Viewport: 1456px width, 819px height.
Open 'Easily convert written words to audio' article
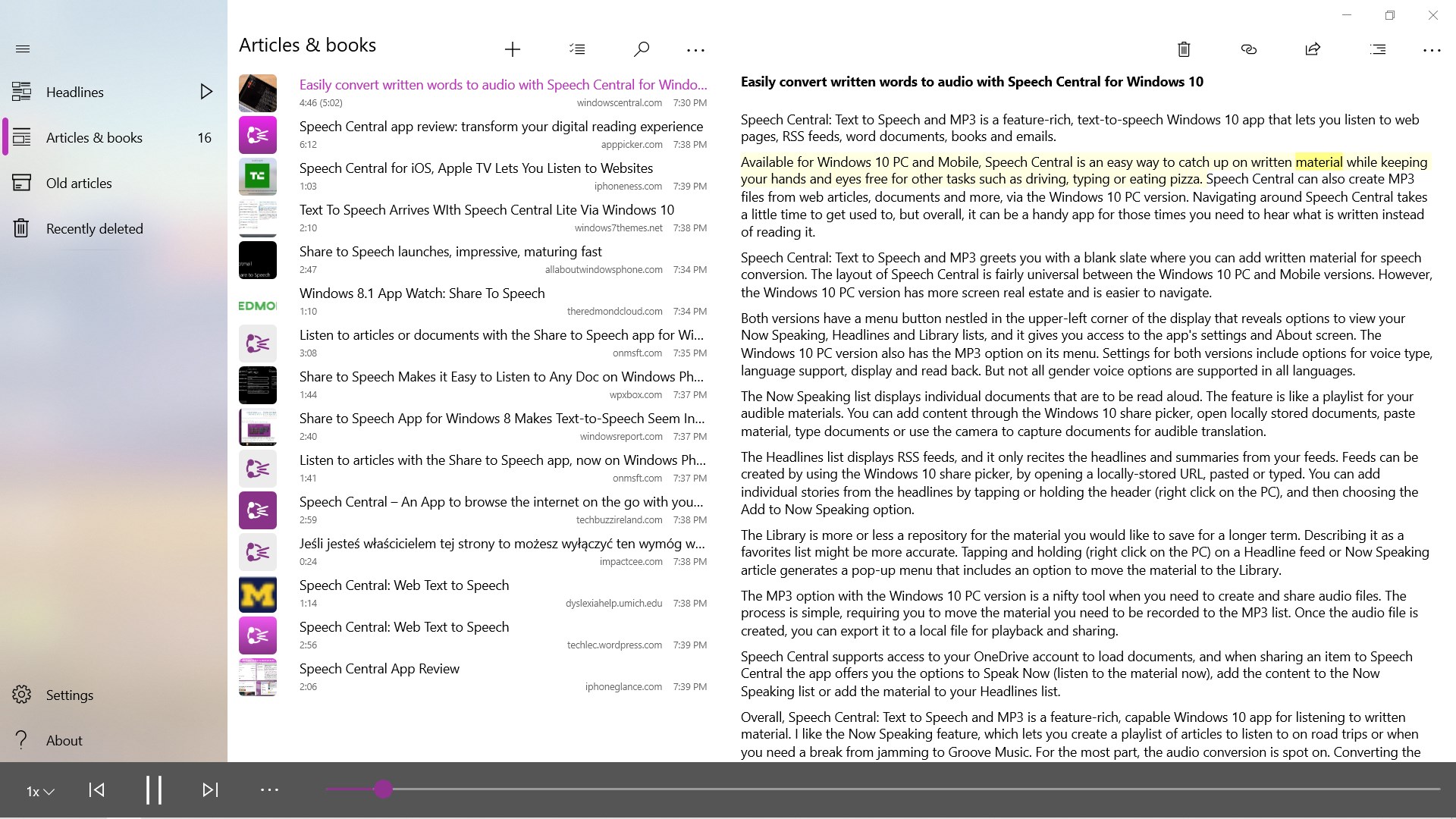473,93
